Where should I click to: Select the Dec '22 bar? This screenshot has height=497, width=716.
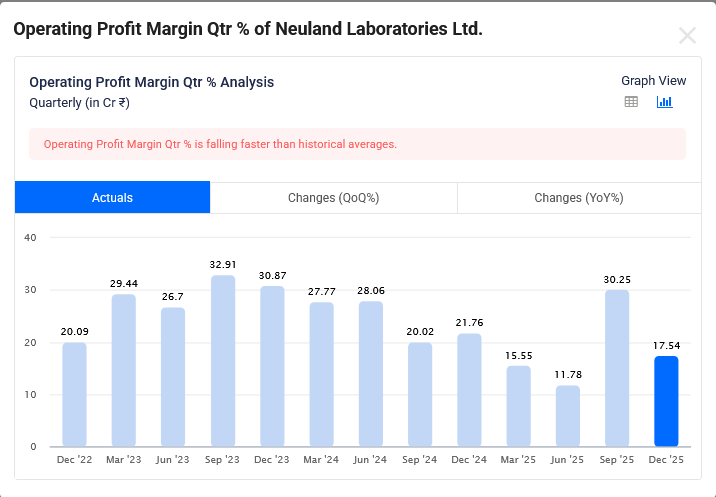click(74, 394)
